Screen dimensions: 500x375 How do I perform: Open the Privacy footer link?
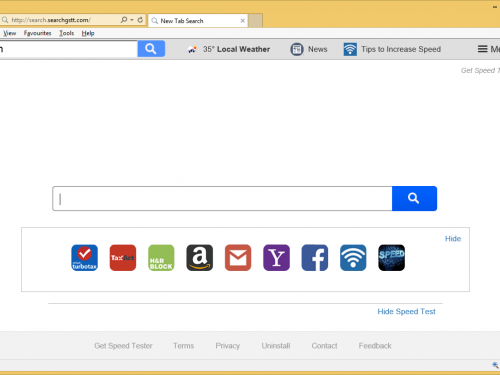click(228, 346)
